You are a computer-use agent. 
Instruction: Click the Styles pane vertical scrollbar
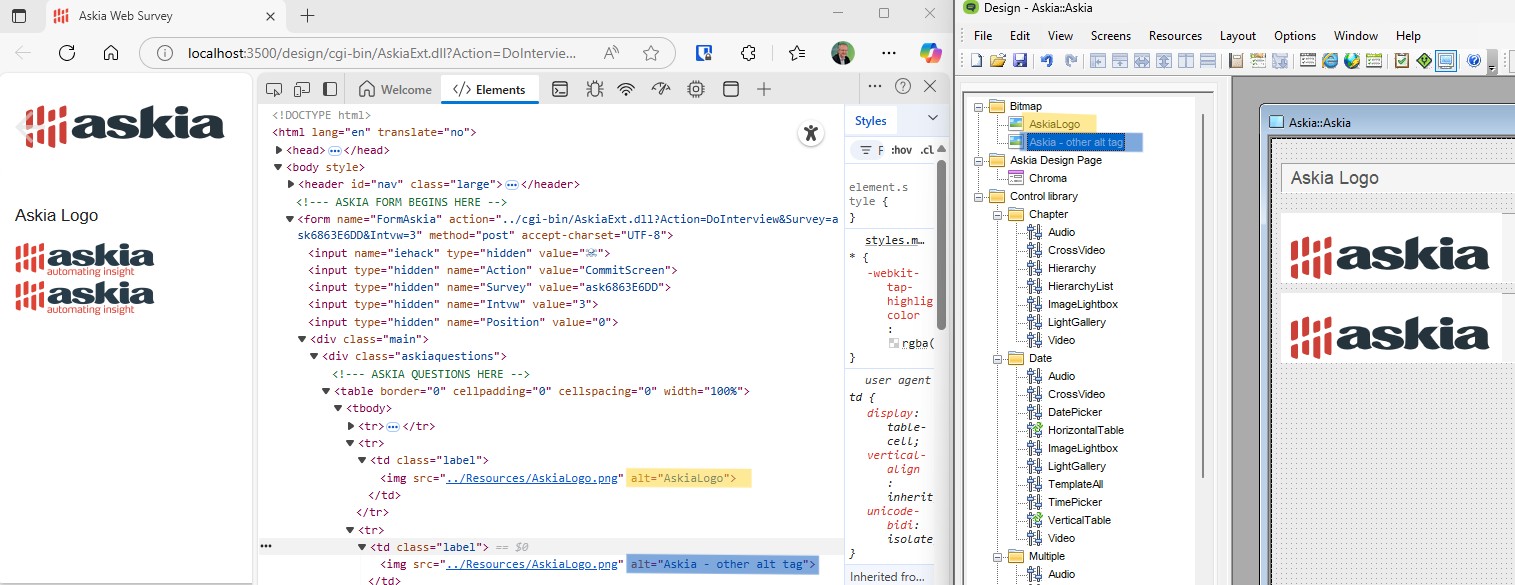pos(941,245)
